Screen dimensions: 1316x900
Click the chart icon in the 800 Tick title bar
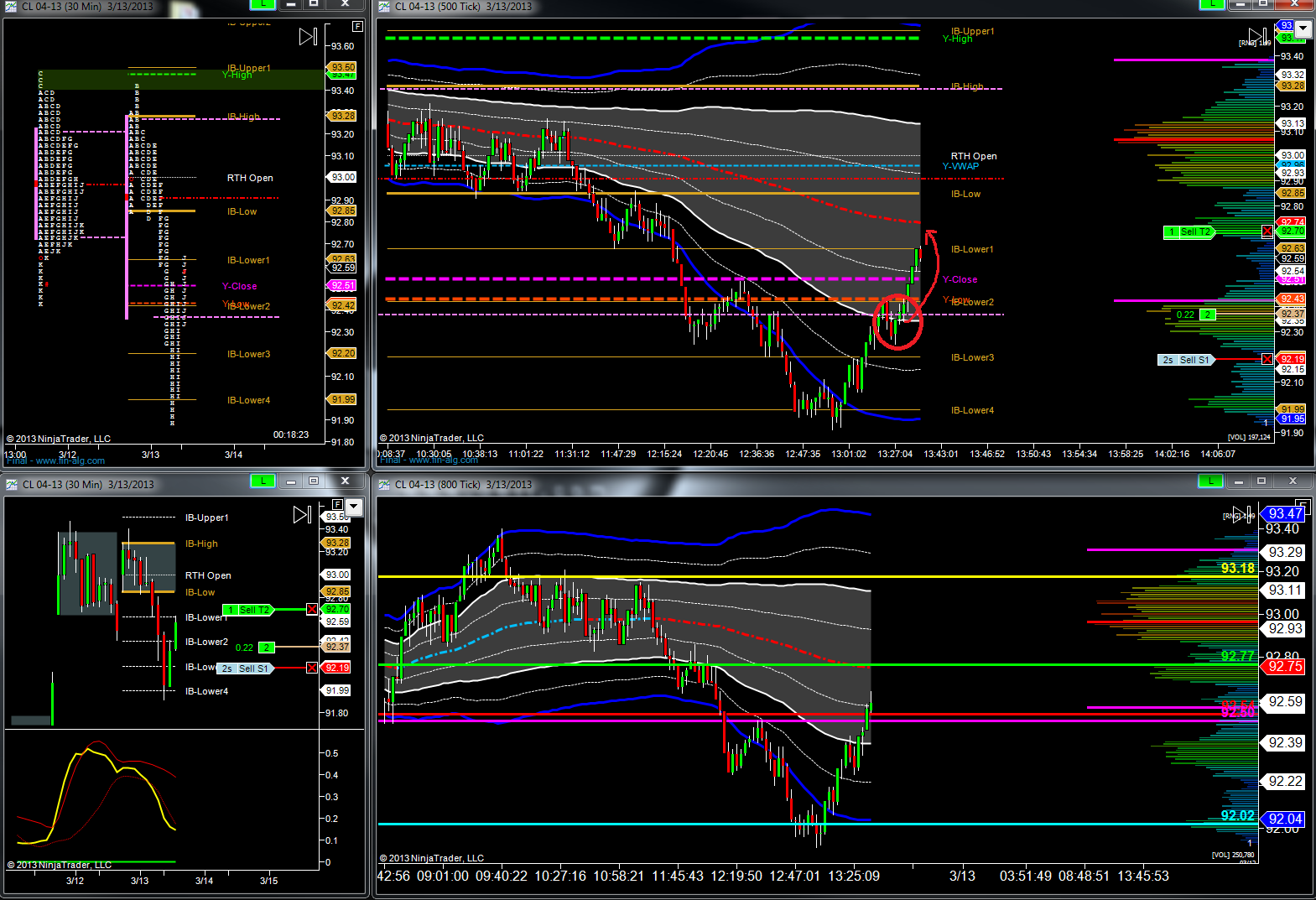pos(384,484)
